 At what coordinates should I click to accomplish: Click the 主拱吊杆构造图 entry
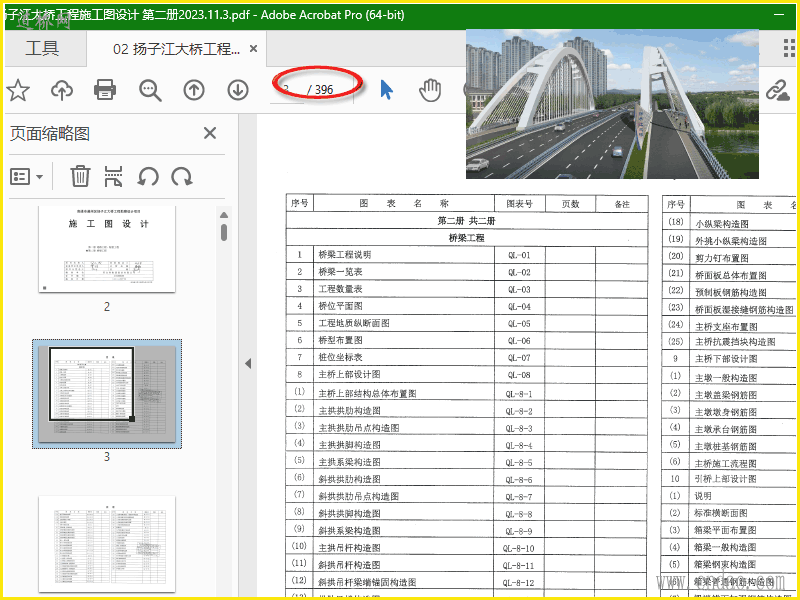tap(349, 548)
